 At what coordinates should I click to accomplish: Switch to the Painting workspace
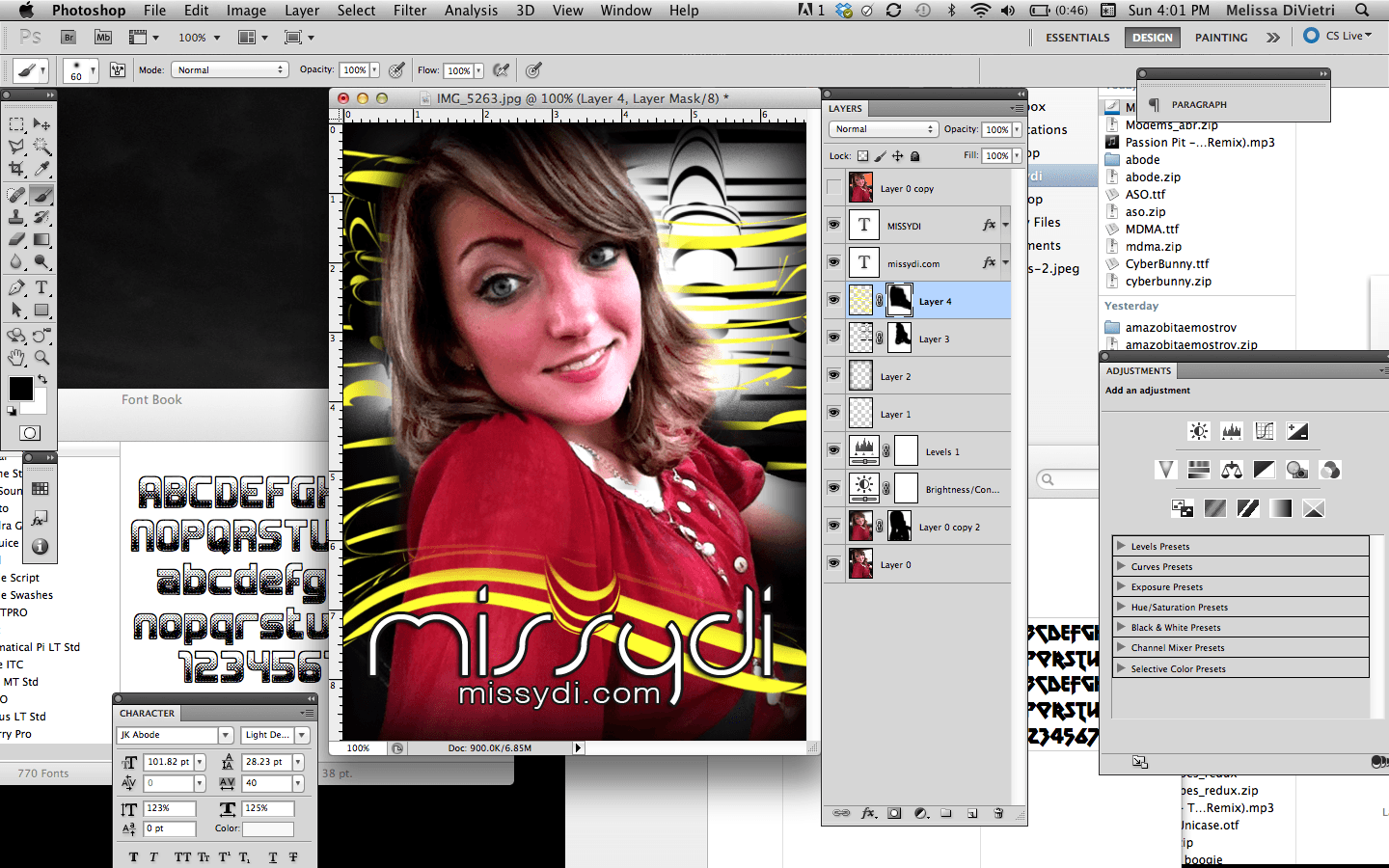[x=1221, y=38]
